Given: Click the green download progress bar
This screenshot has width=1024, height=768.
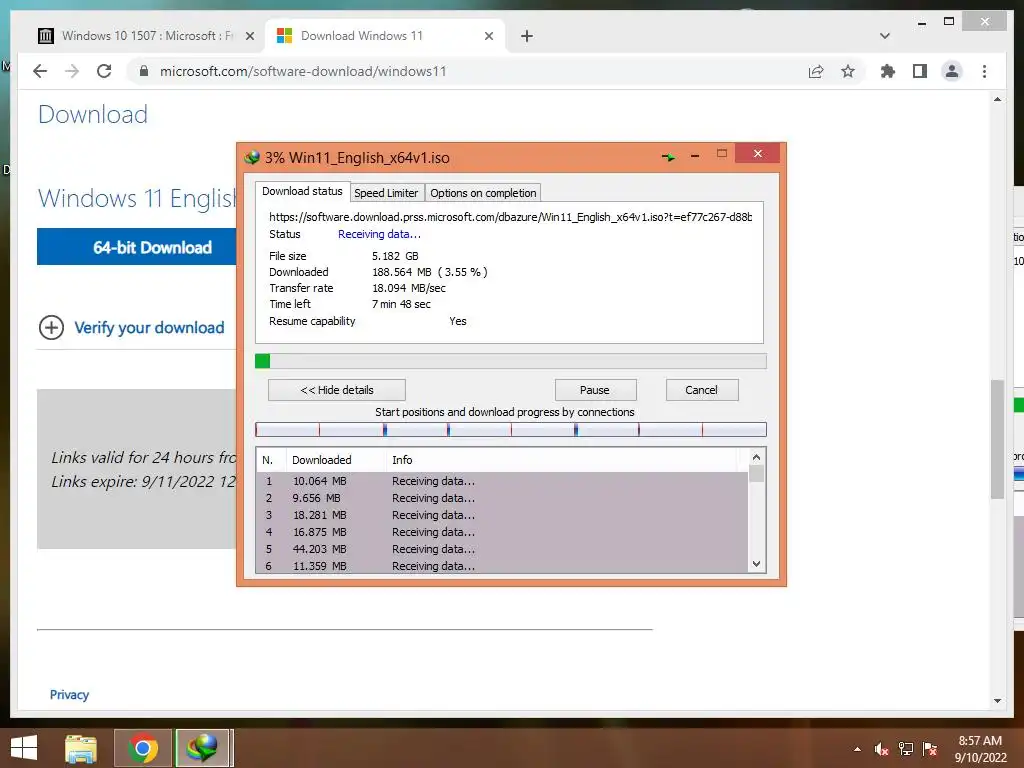Looking at the screenshot, I should (511, 361).
